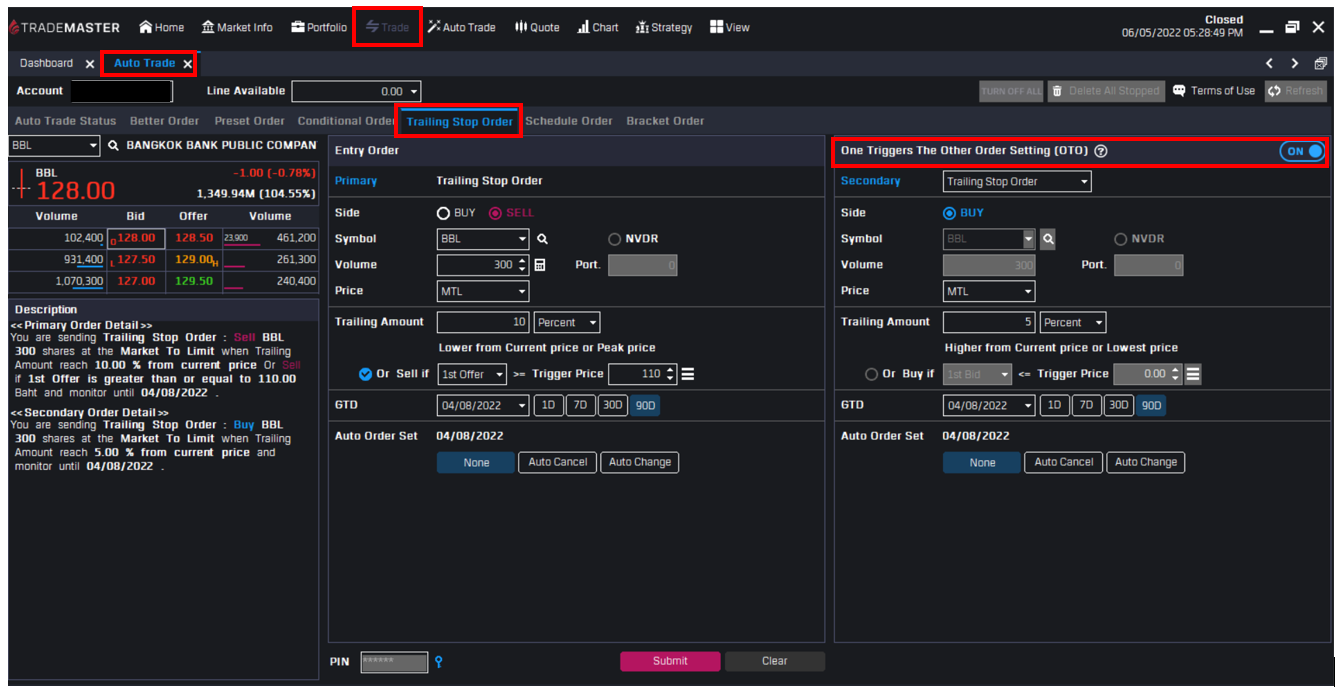Click the search icon next to secondary Symbol

click(1048, 239)
